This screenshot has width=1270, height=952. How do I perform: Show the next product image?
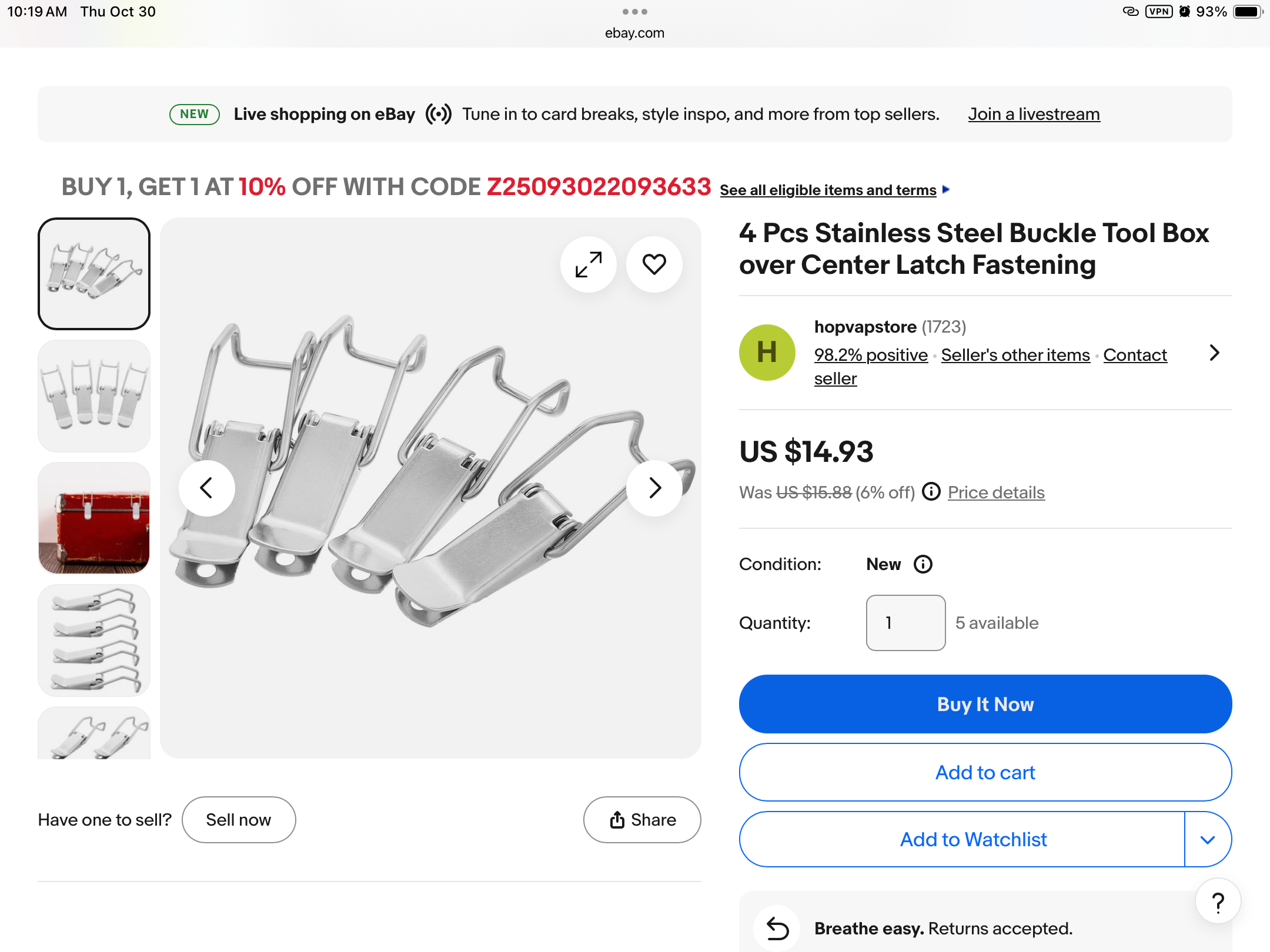[654, 488]
